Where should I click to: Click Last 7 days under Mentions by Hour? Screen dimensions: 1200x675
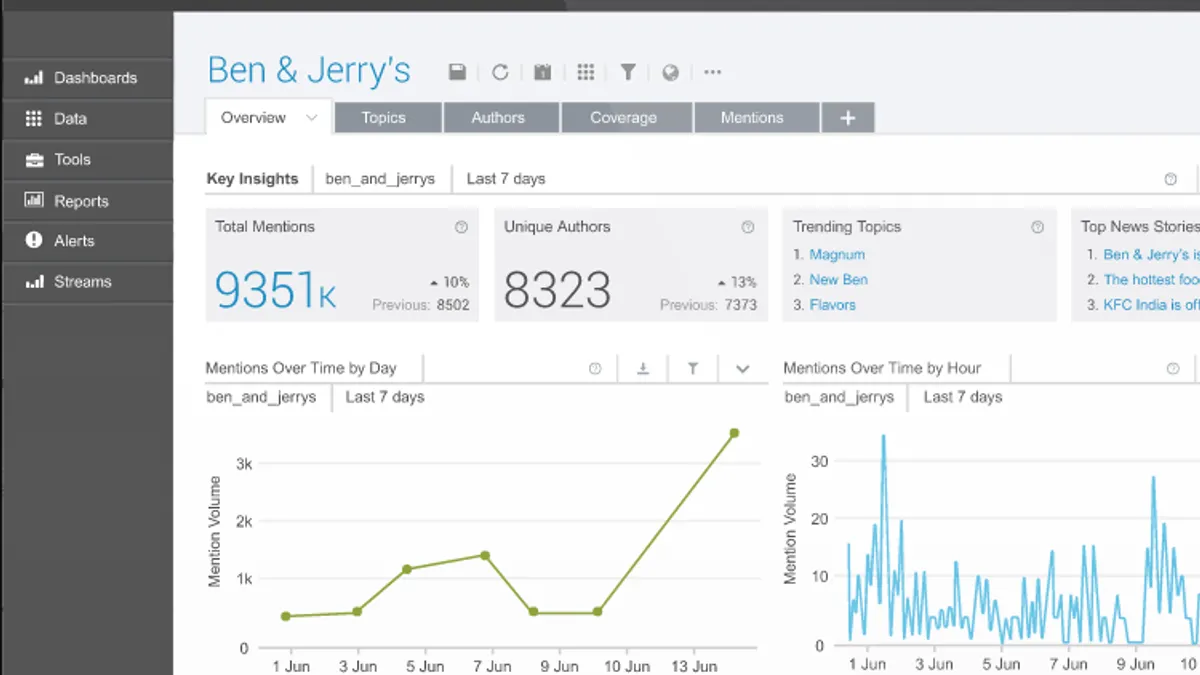coord(963,397)
